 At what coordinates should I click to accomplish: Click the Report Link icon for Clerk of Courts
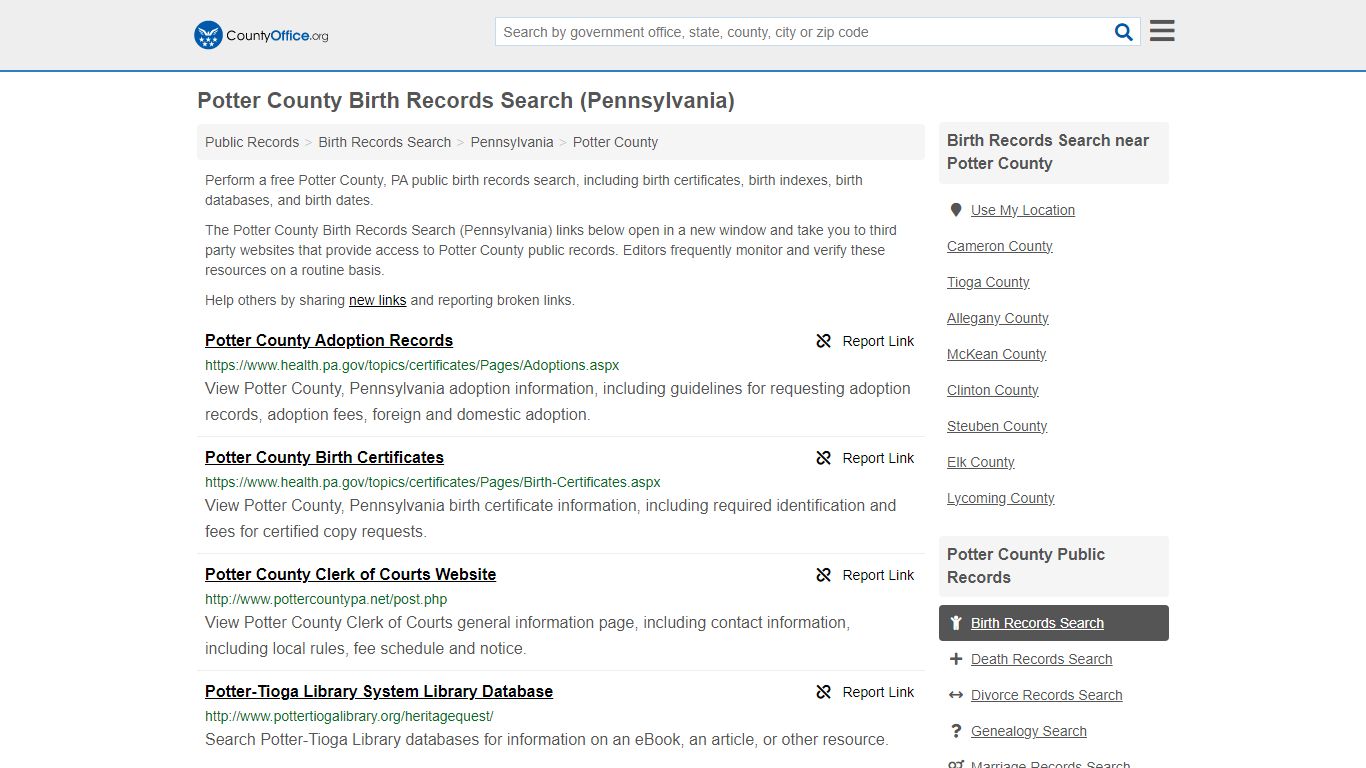click(824, 575)
